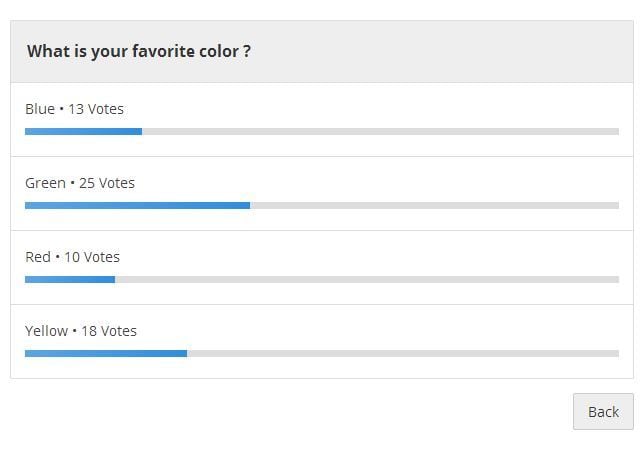This screenshot has height=453, width=643.
Task: Click the gray unfilled part of Red's bar
Action: point(367,280)
